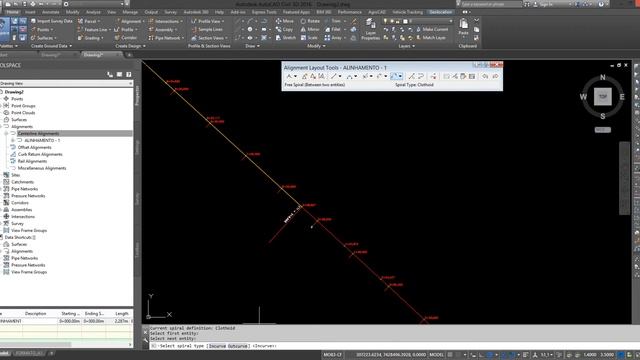Expand the Draw panel
This screenshot has width=640, height=360.
point(252,46)
